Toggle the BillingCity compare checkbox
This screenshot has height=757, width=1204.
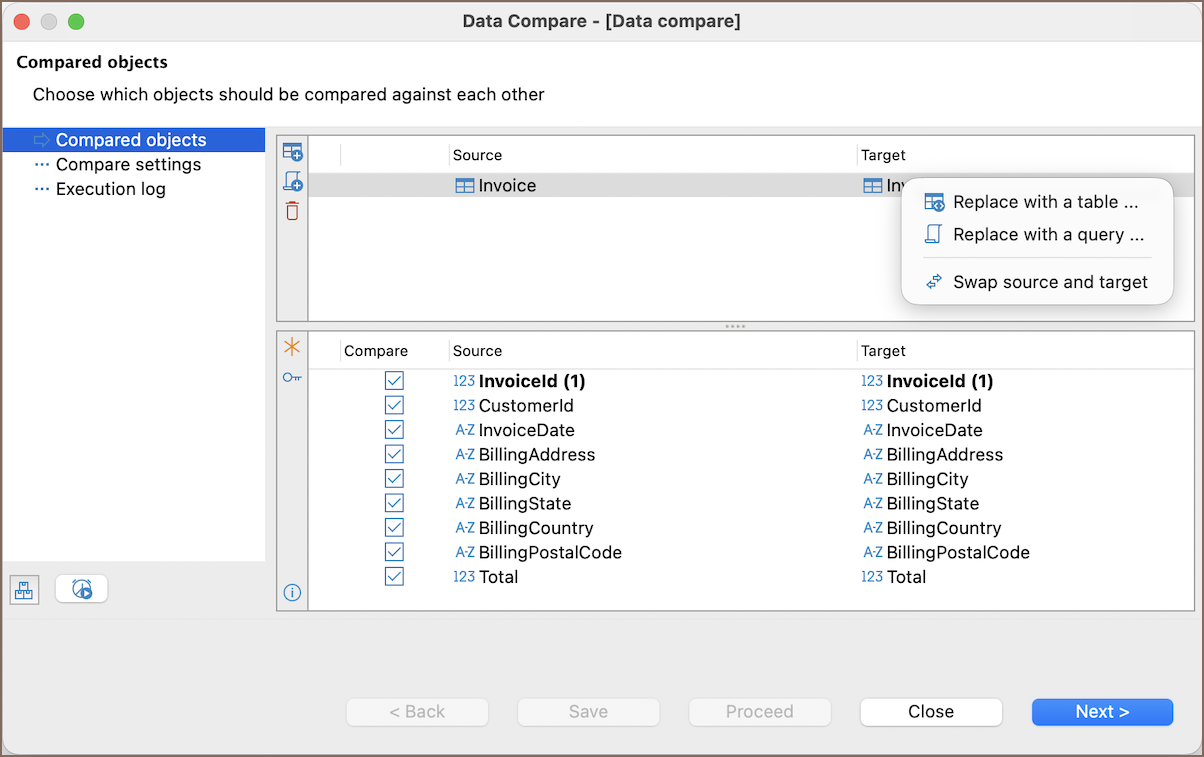click(394, 479)
